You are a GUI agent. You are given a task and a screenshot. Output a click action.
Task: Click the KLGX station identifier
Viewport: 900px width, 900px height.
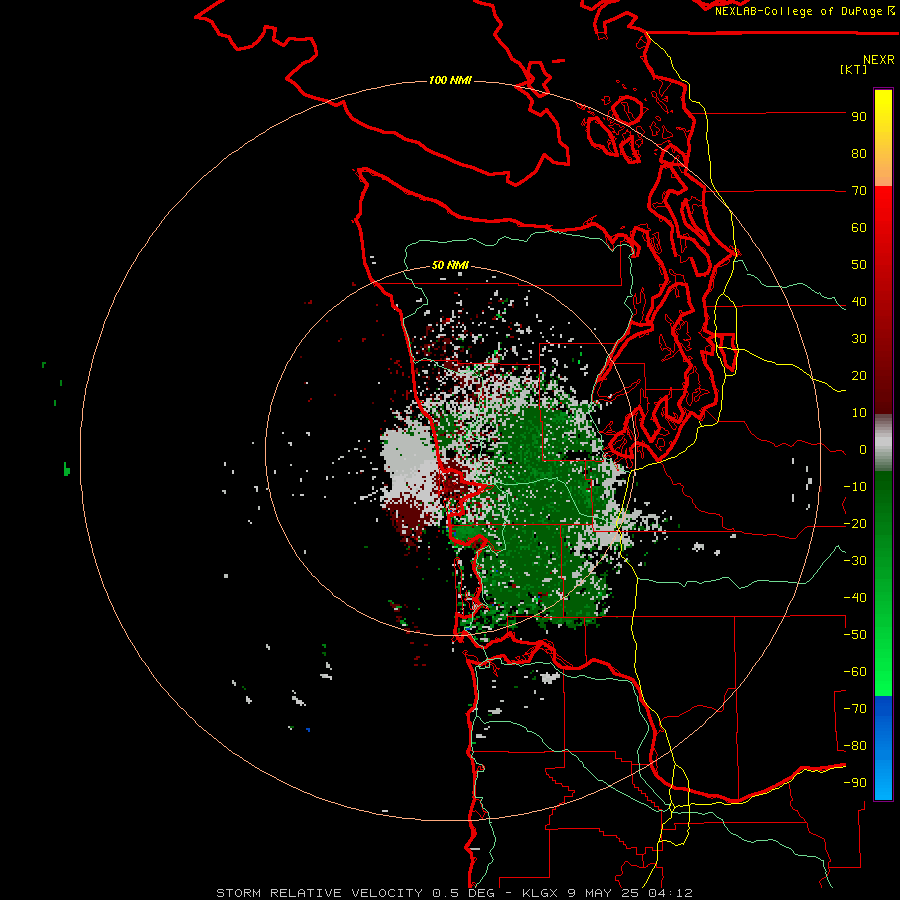coord(540,893)
